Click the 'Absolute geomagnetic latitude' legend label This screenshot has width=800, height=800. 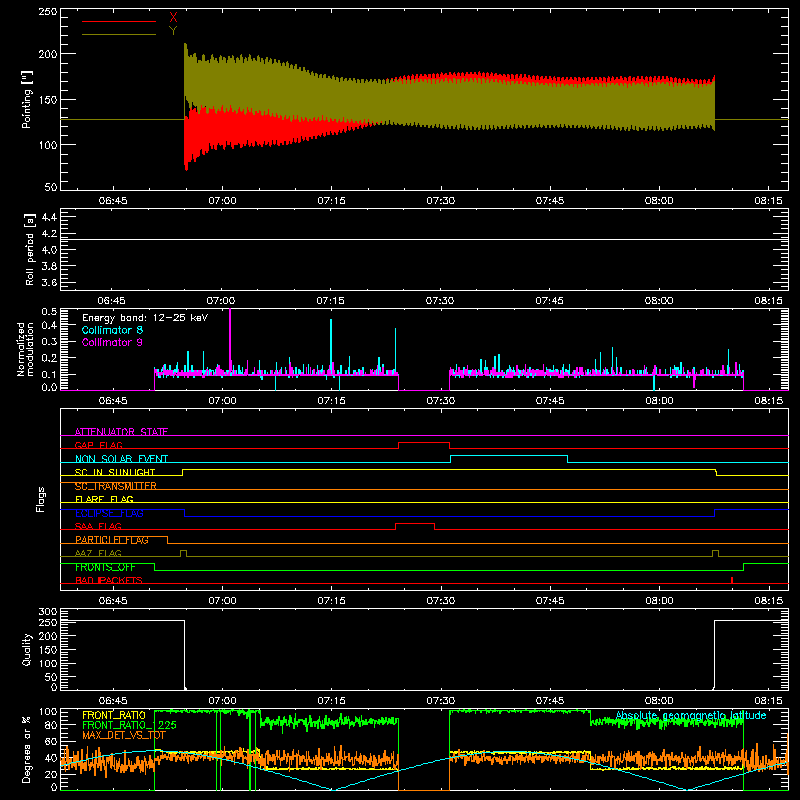691,715
